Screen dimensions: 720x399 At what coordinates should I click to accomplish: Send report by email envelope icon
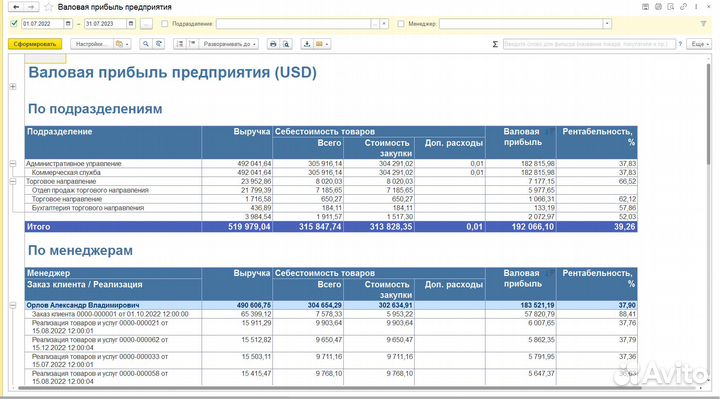tap(319, 44)
